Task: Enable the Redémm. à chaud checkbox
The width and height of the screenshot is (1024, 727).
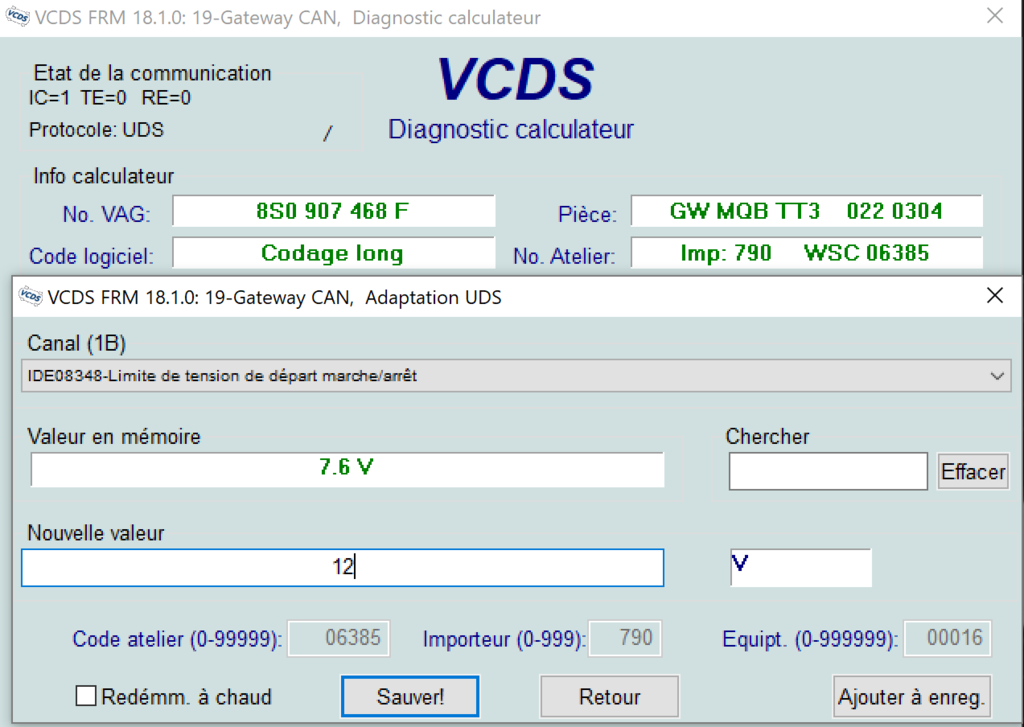Action: (86, 696)
